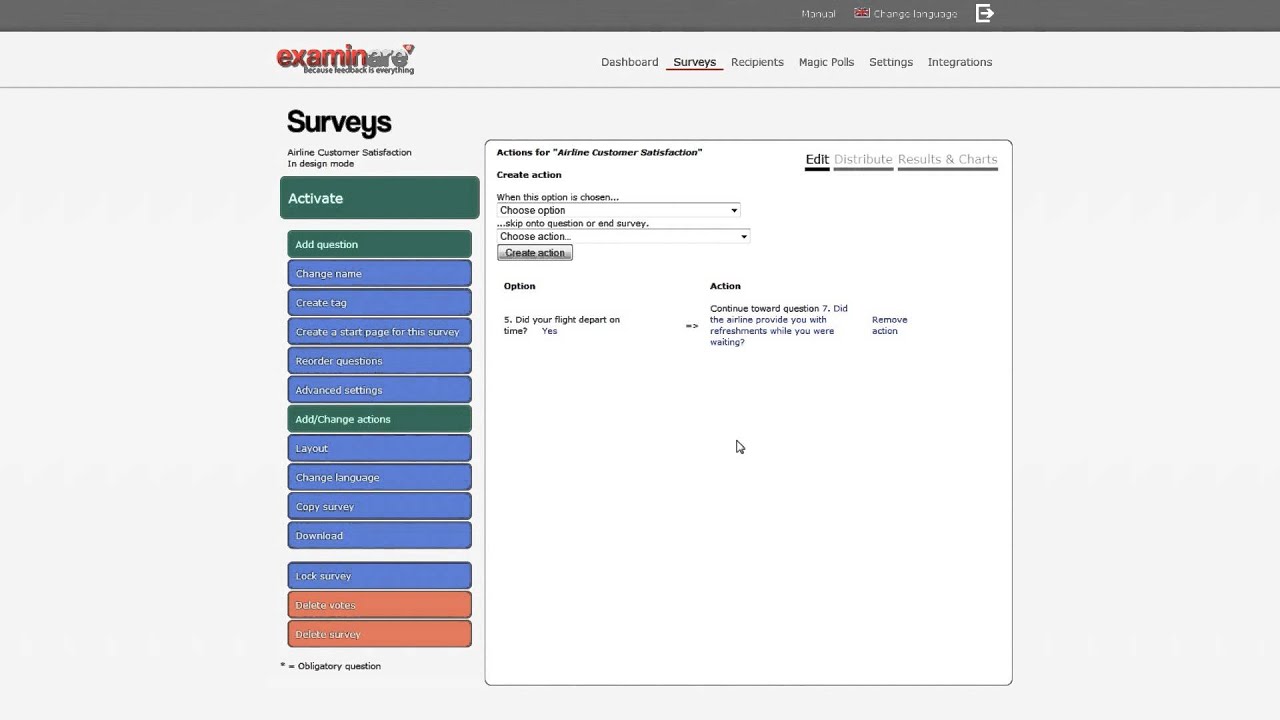Click Download button

pyautogui.click(x=379, y=535)
